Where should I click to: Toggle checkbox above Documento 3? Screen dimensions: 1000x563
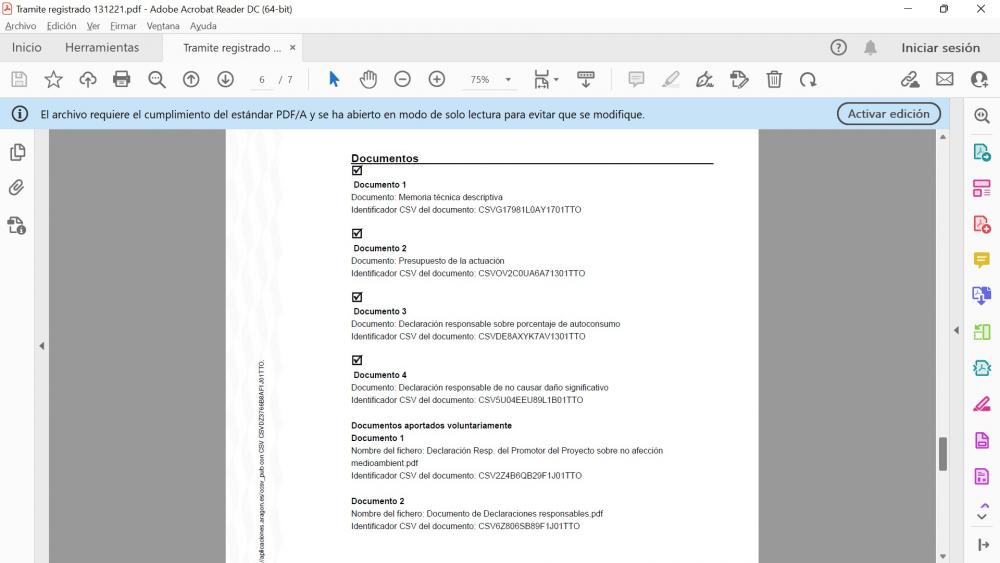(357, 297)
